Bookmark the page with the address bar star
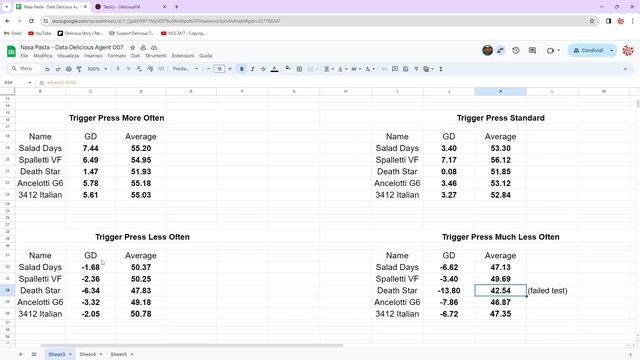 (592, 21)
